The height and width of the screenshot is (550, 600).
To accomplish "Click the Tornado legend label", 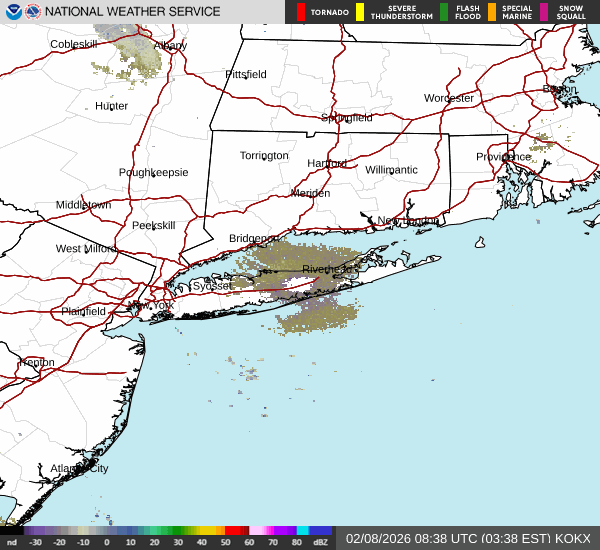I will tap(330, 13).
